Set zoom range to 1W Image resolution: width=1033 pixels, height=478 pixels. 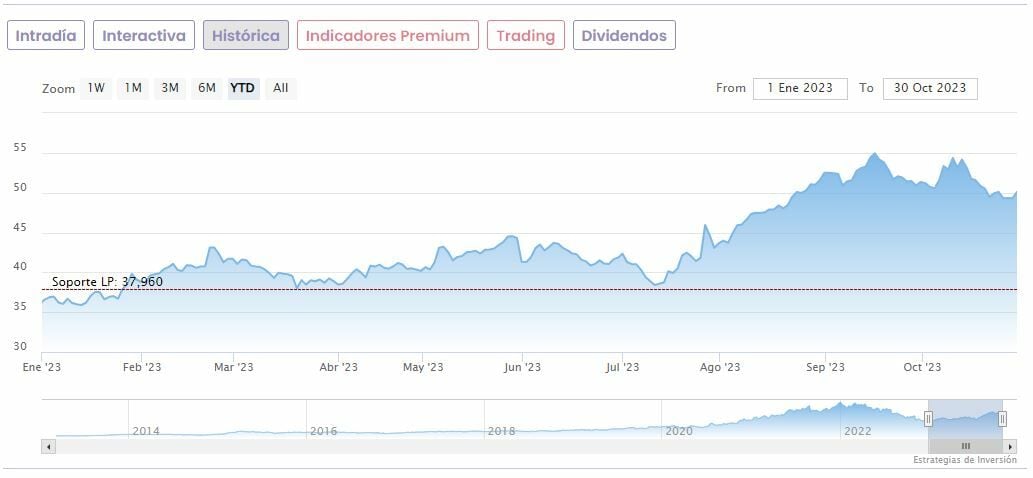coord(96,88)
